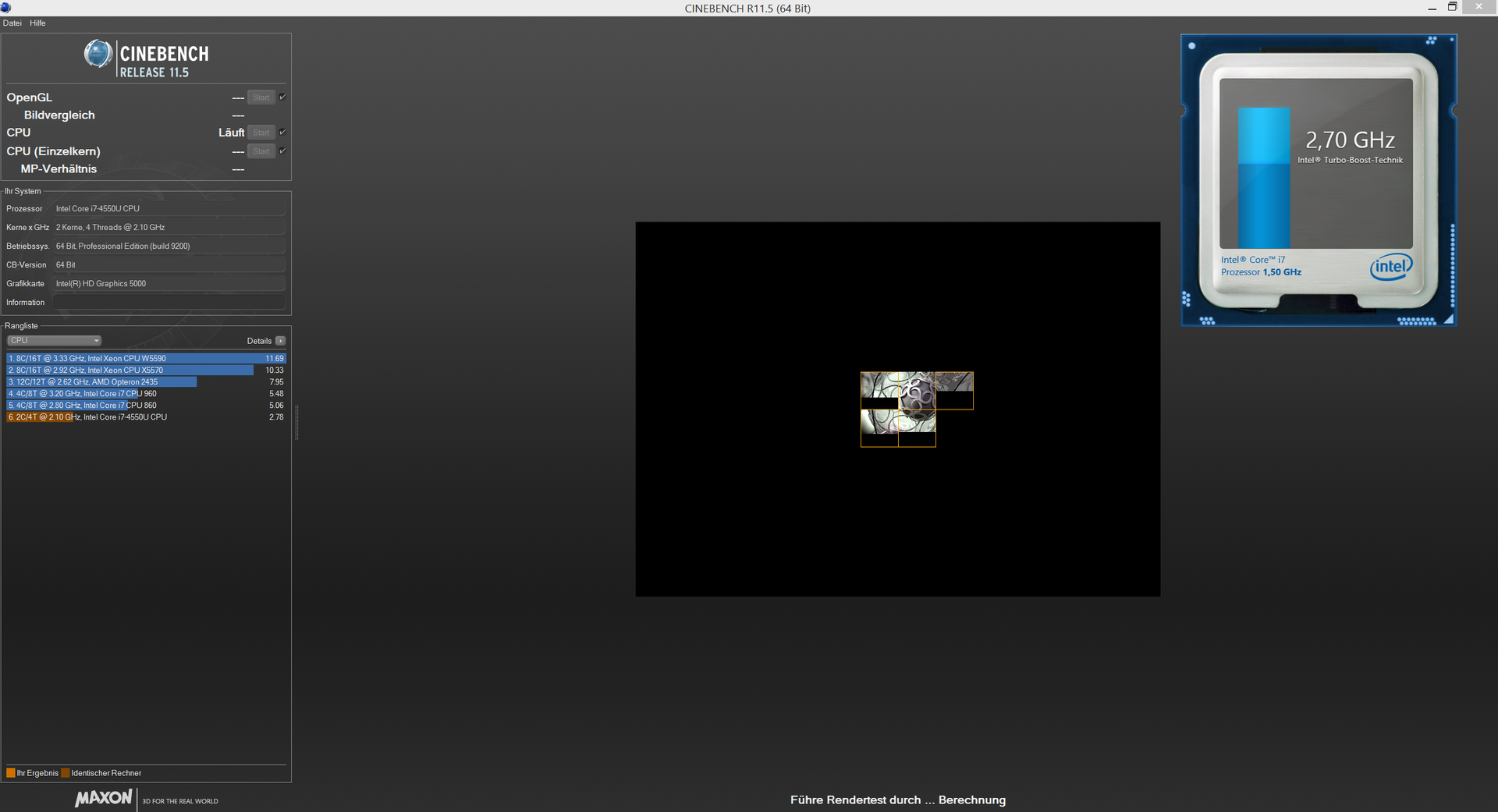
Task: Click the Intel logo on Turbo Boost gadget
Action: 1391,267
